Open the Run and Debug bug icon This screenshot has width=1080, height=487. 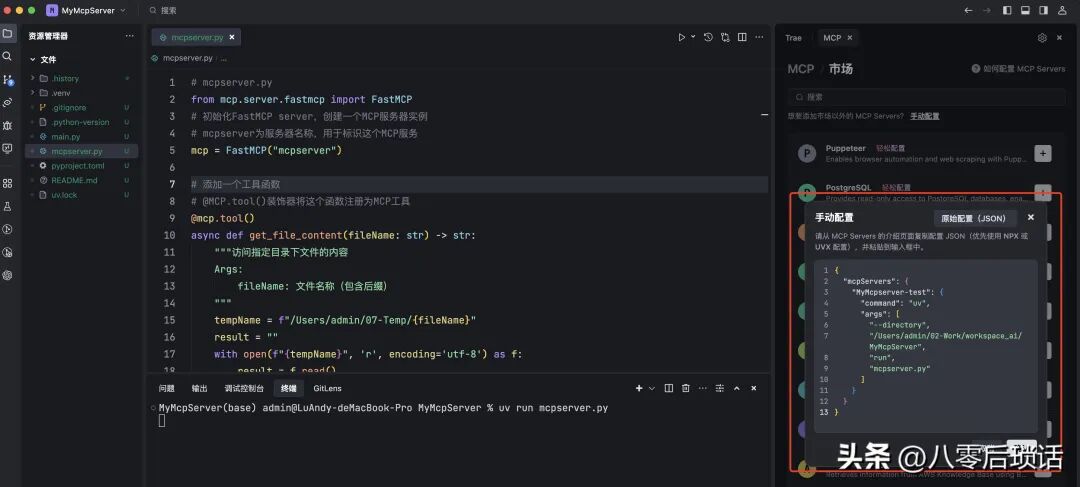[8, 125]
